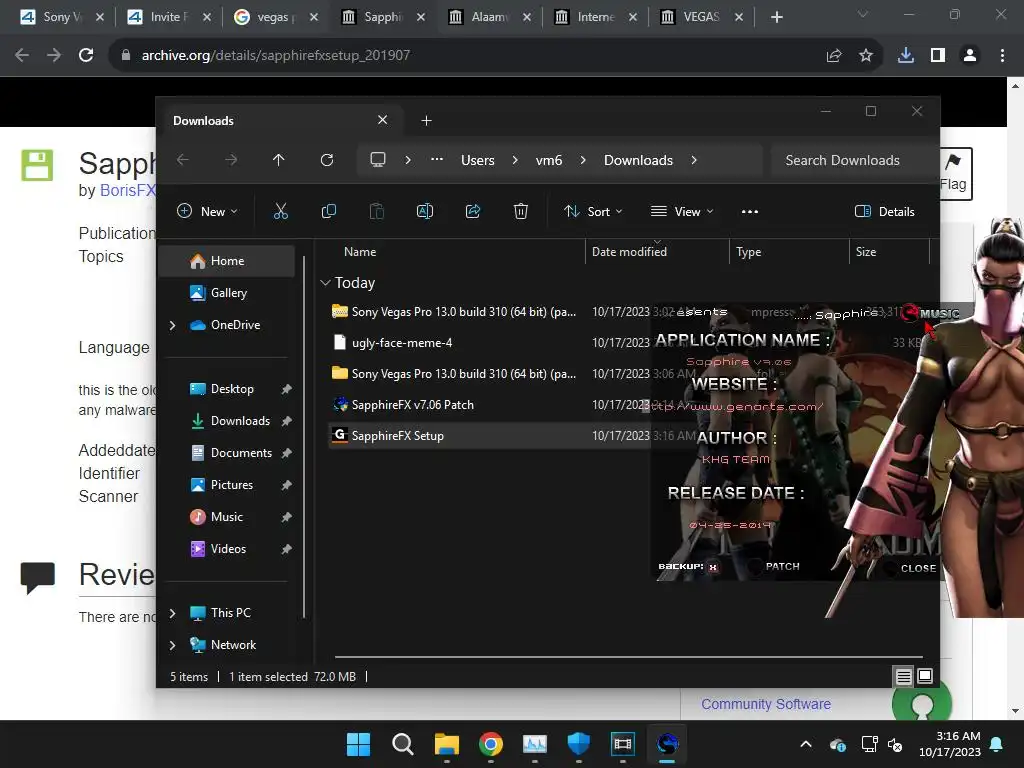Refresh the Downloads folder view
This screenshot has width=1024, height=768.
(x=327, y=160)
